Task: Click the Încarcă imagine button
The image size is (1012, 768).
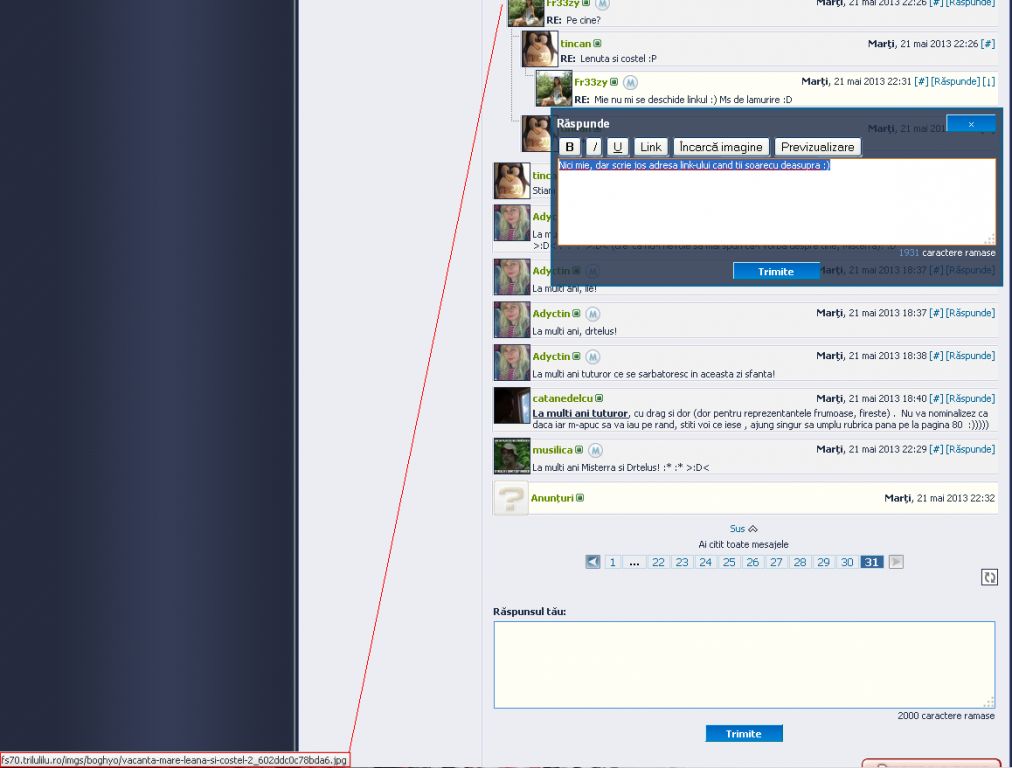Action: [x=721, y=147]
